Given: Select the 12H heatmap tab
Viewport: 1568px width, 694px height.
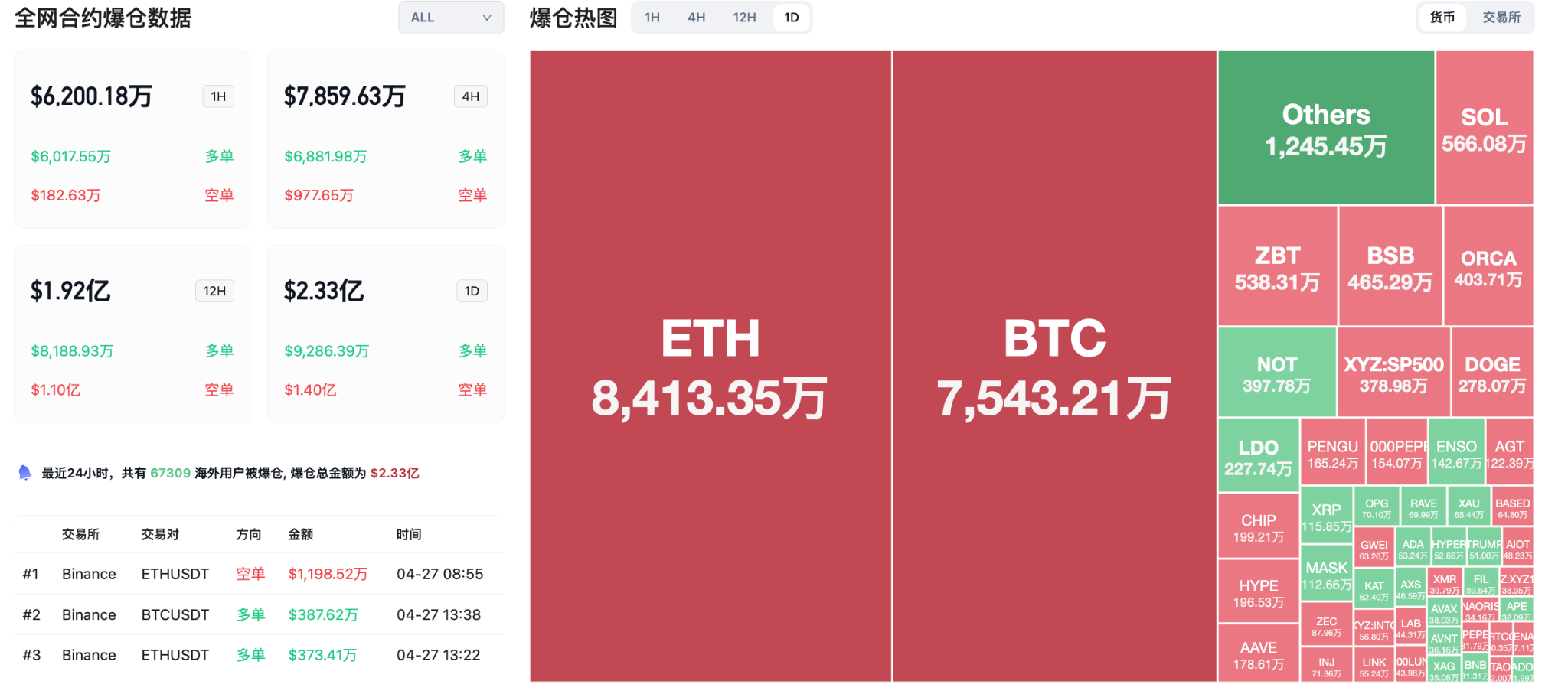Looking at the screenshot, I should coord(743,18).
